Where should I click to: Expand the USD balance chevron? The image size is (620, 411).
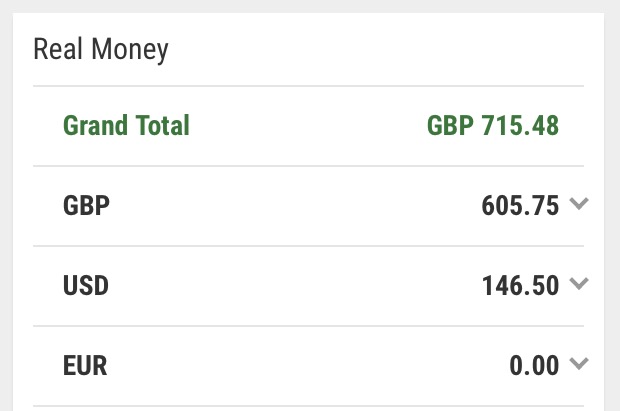(579, 284)
